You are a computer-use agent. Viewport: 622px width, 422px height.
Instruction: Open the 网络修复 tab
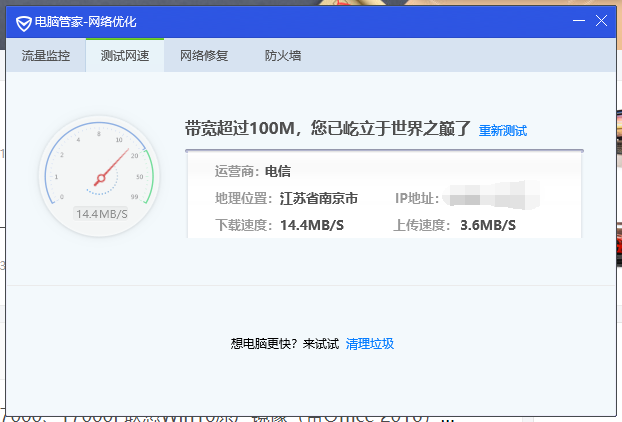pyautogui.click(x=204, y=56)
